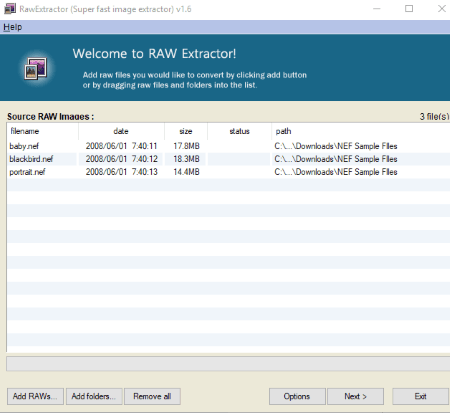Screen dimensions: 450x413
Task: Click the photo stack logo in banner
Action: coord(36,68)
